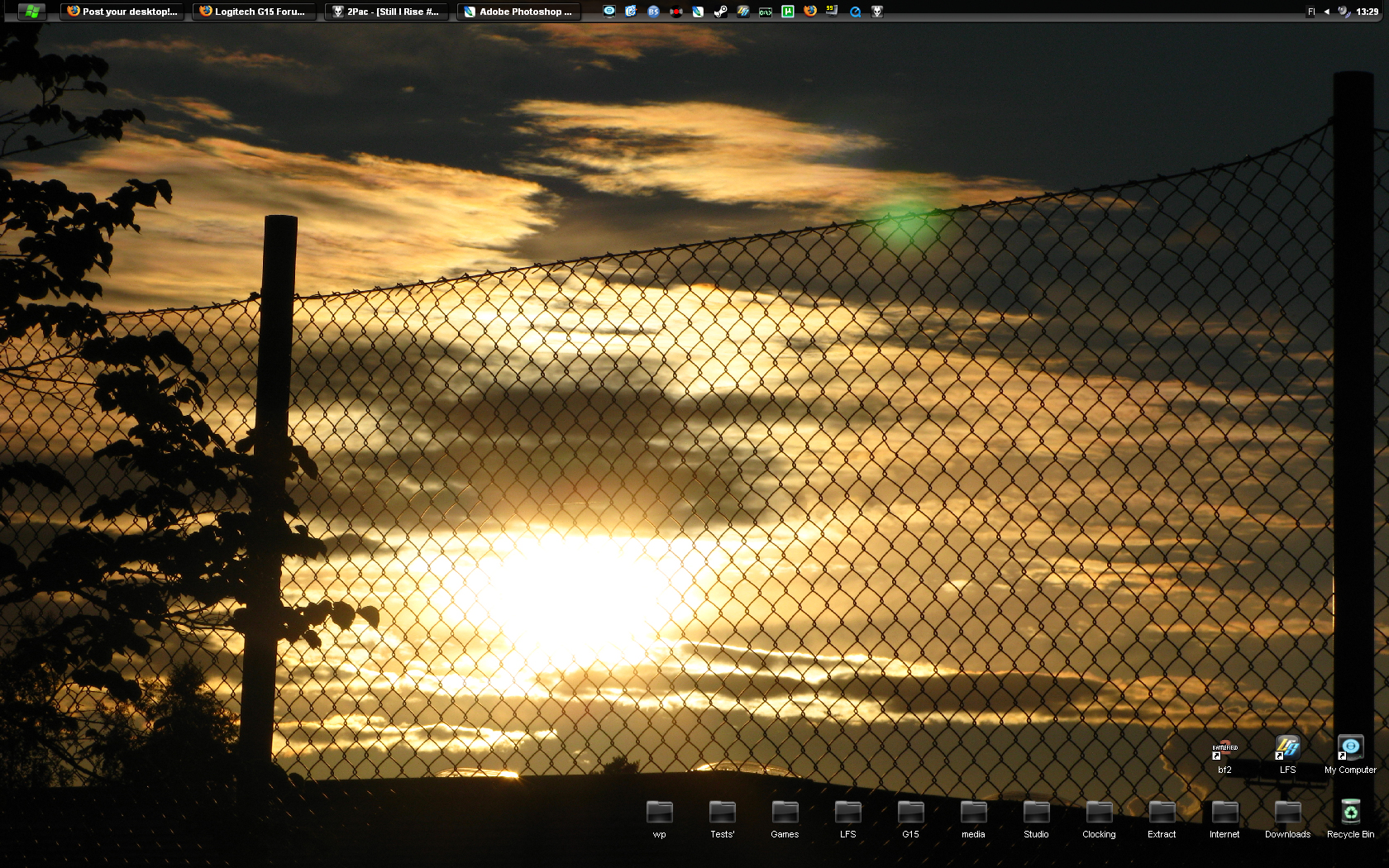The width and height of the screenshot is (1389, 868).
Task: Open the Windows Start menu
Action: [x=31, y=12]
